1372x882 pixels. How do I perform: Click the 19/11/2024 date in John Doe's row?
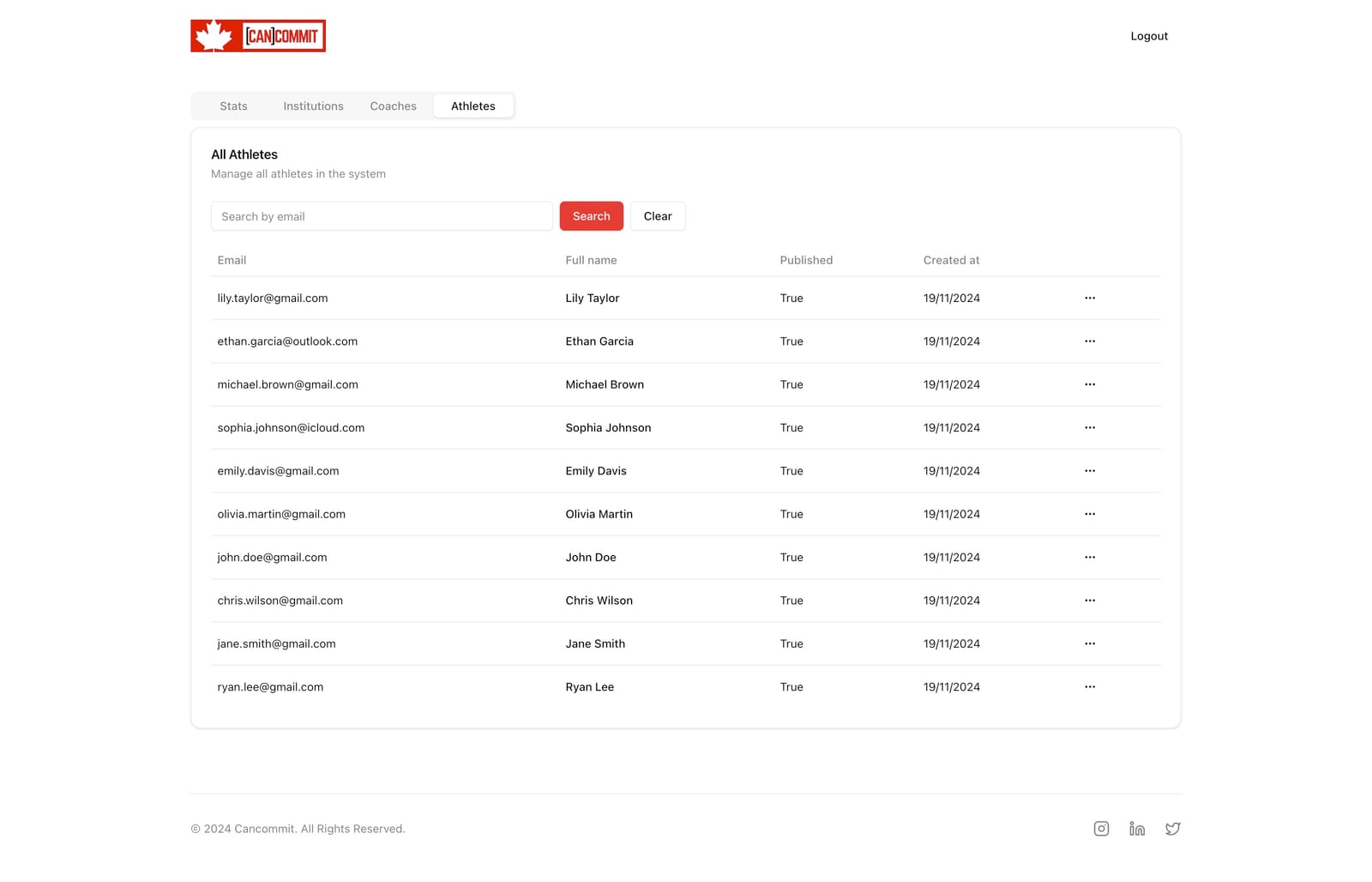point(951,557)
